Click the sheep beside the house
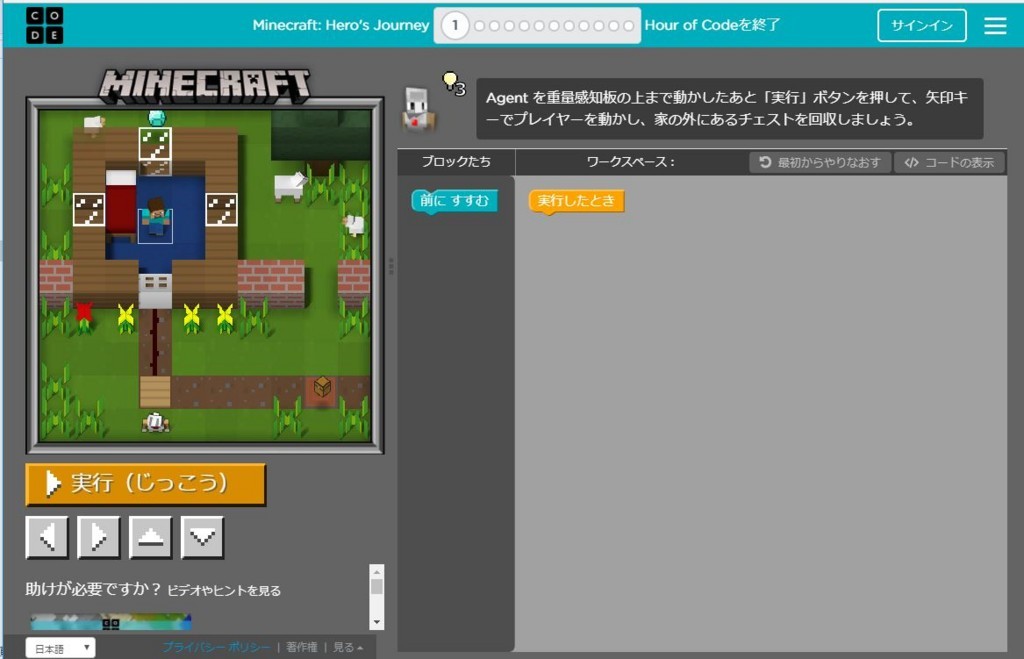Viewport: 1024px width, 659px height. 288,186
